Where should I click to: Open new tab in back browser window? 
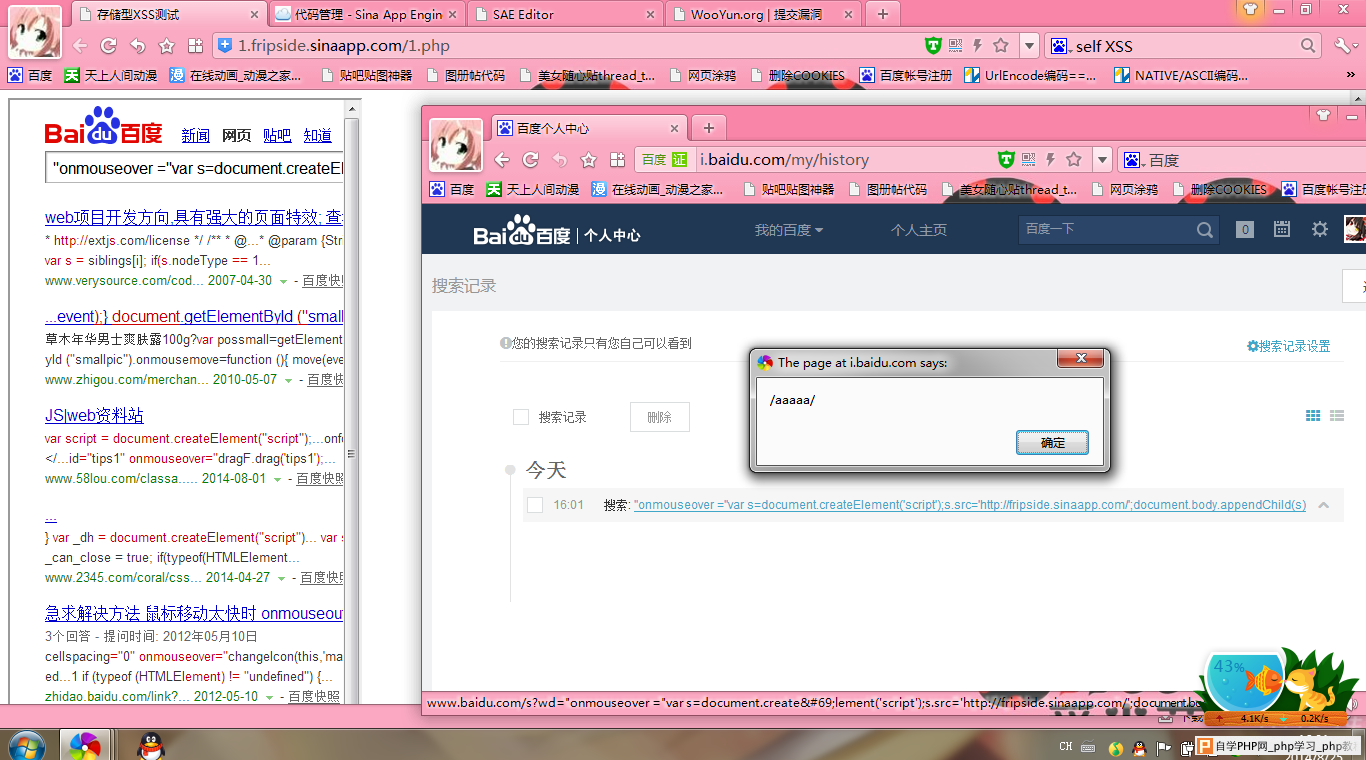(x=883, y=14)
